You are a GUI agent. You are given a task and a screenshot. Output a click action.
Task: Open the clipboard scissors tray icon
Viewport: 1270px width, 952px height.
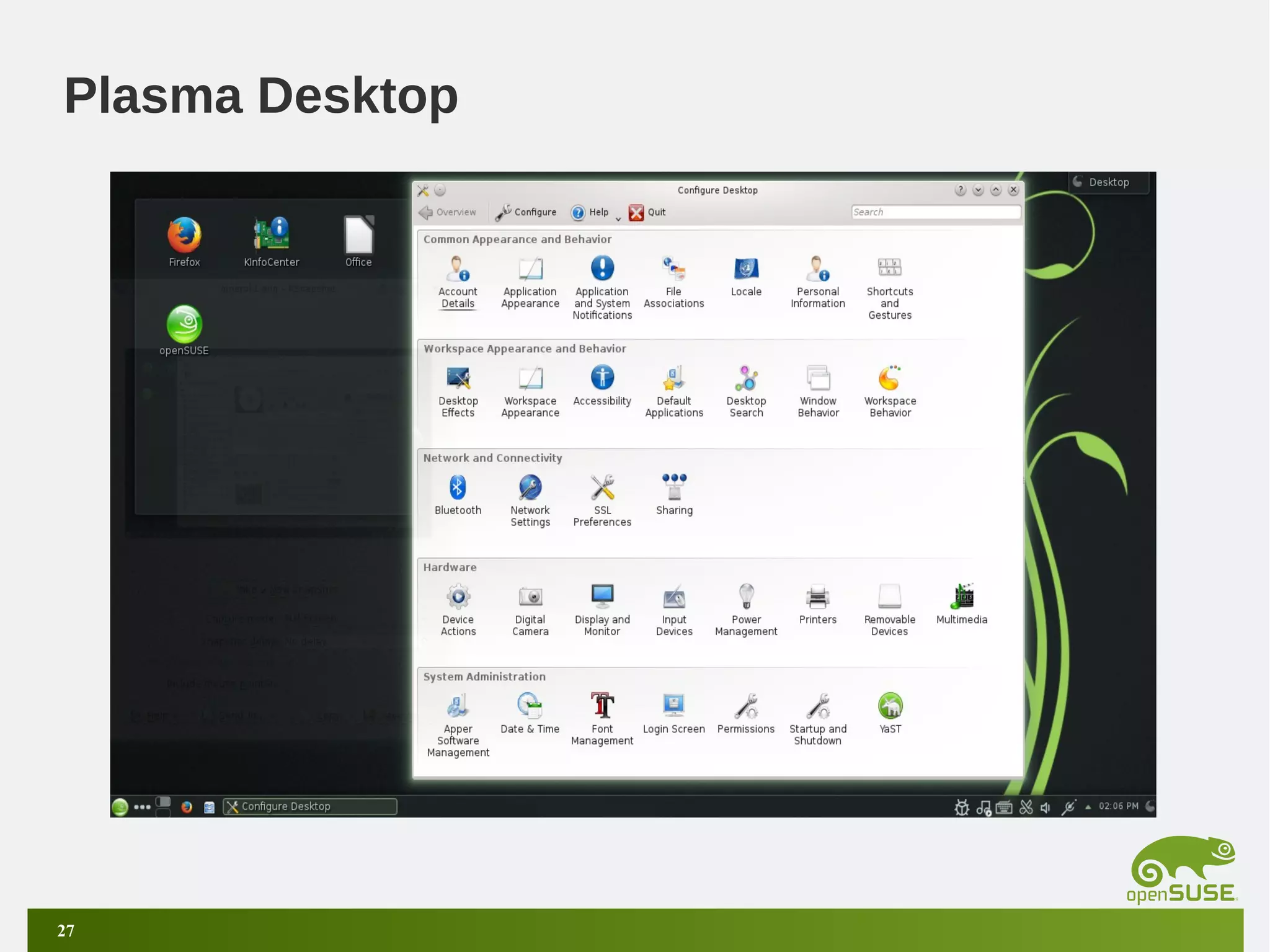pos(1026,807)
